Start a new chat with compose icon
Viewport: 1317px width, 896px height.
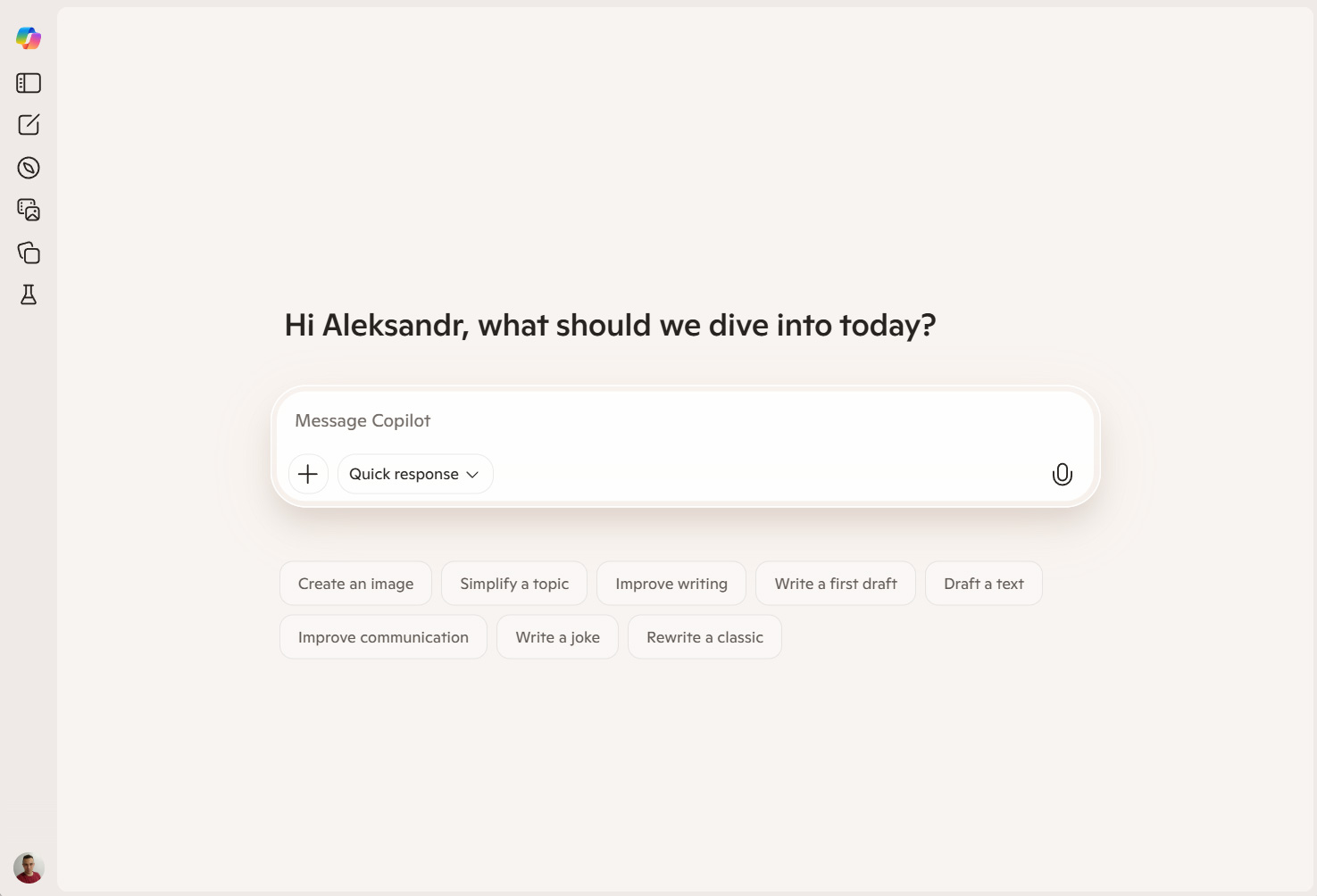[29, 125]
